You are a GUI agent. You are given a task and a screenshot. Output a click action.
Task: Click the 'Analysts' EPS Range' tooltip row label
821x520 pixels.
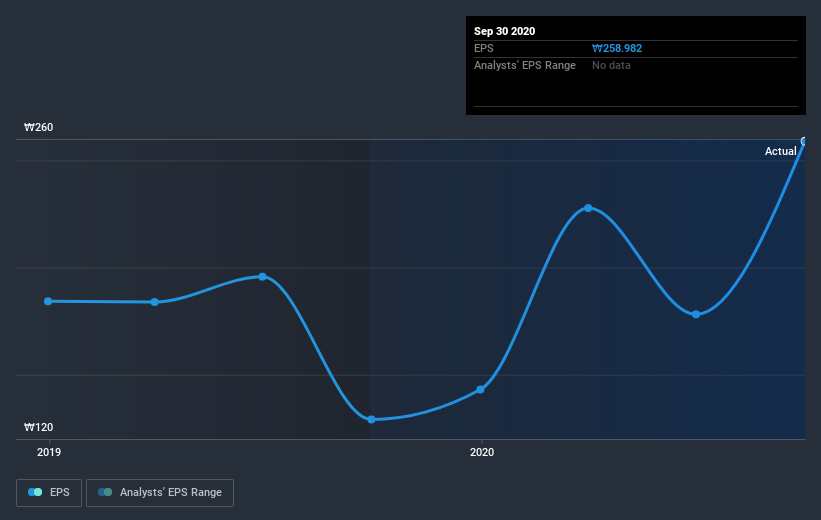pos(525,65)
